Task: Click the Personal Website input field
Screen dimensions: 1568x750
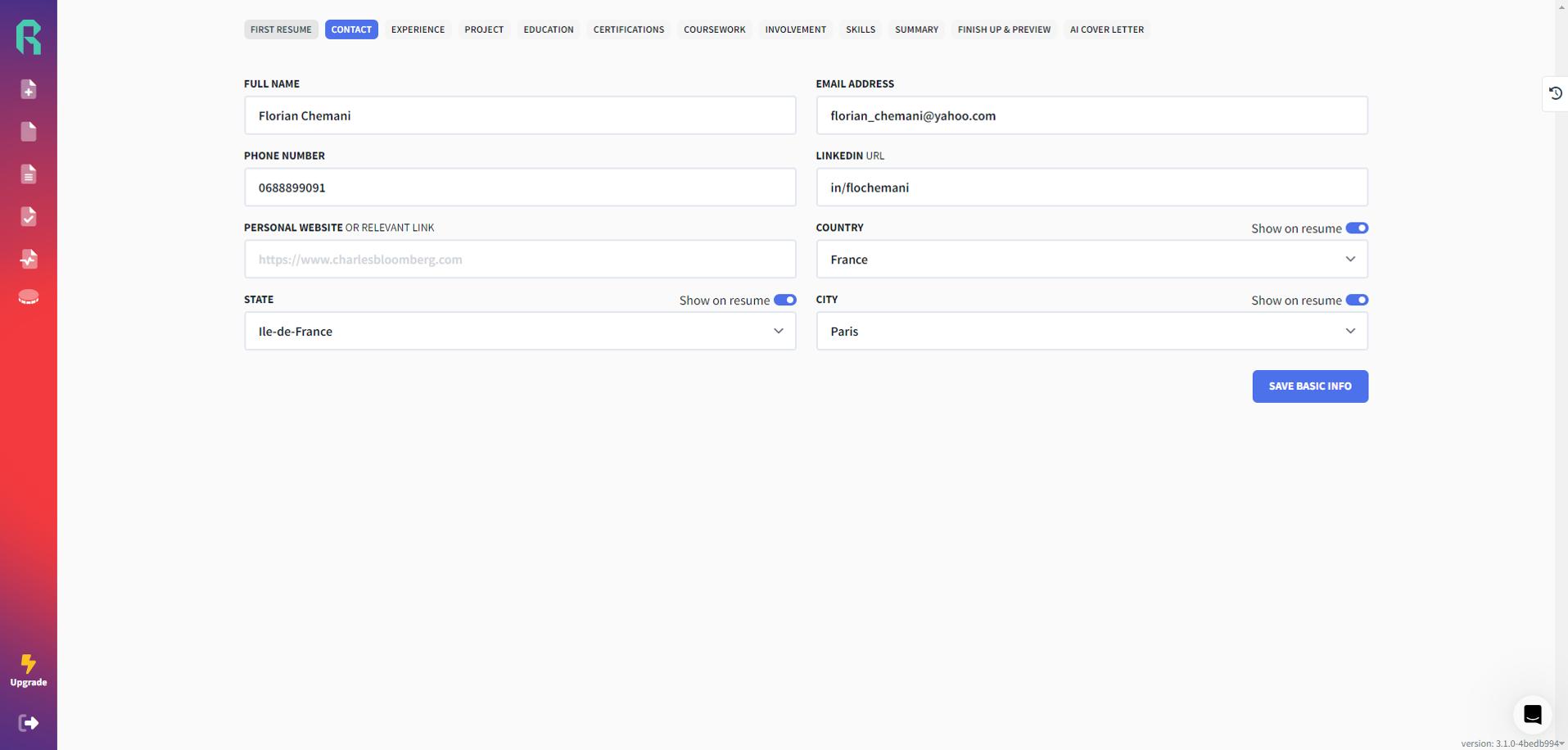Action: click(520, 260)
